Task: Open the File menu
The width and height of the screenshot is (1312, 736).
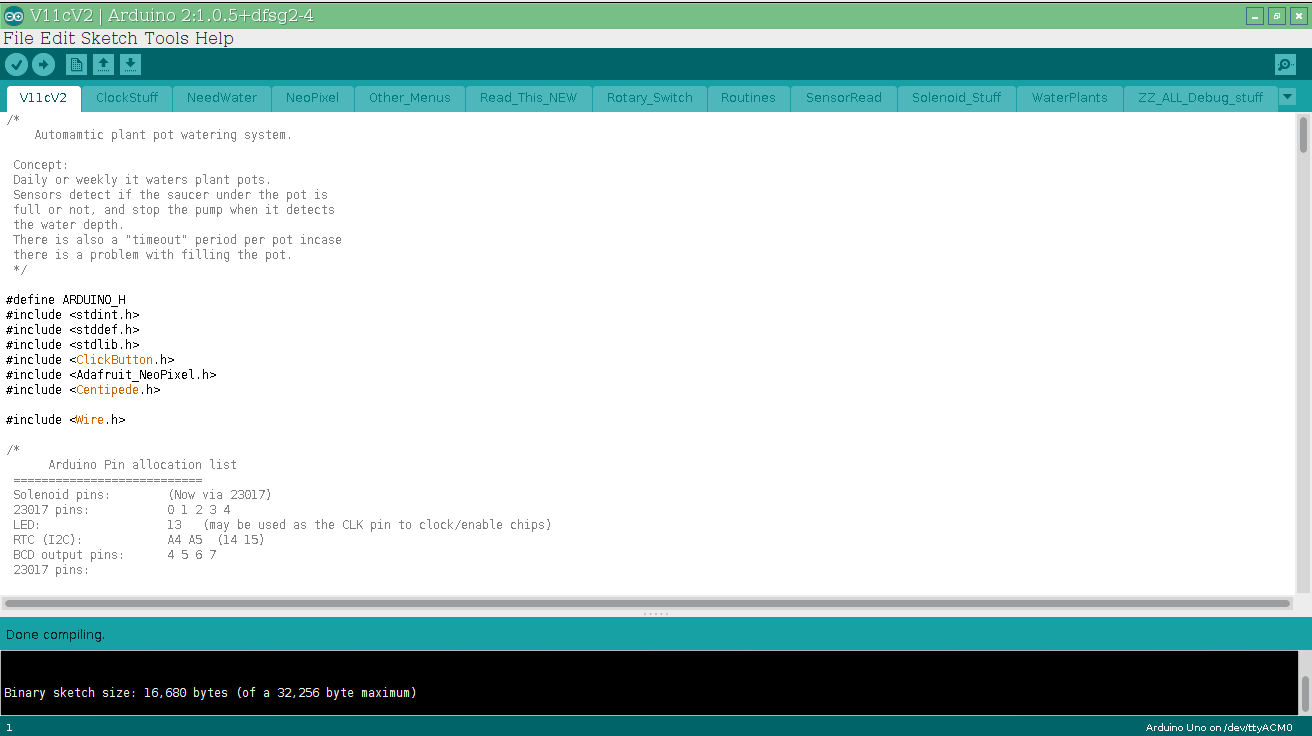Action: [16, 38]
